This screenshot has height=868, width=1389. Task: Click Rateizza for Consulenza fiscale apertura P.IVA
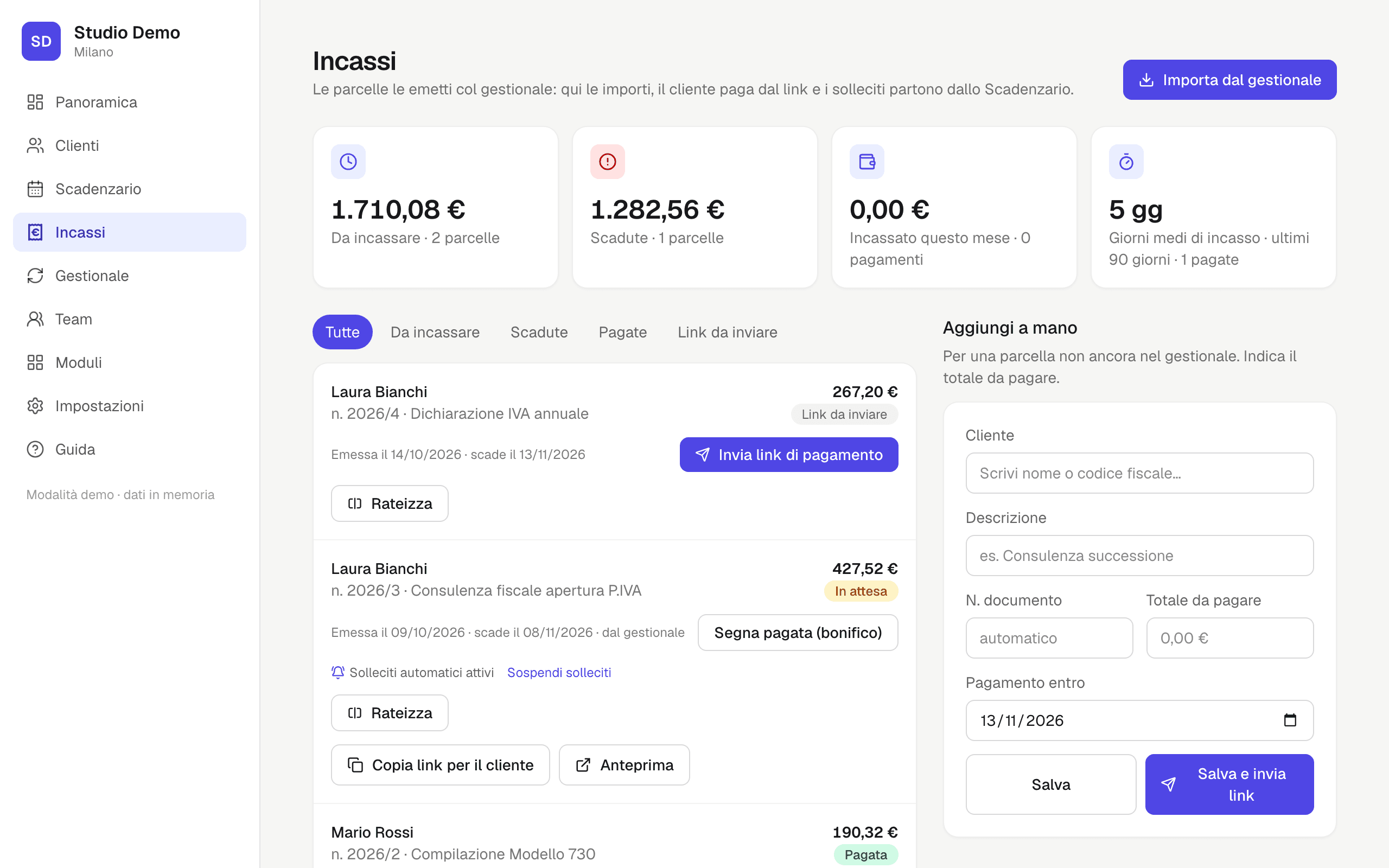[390, 713]
